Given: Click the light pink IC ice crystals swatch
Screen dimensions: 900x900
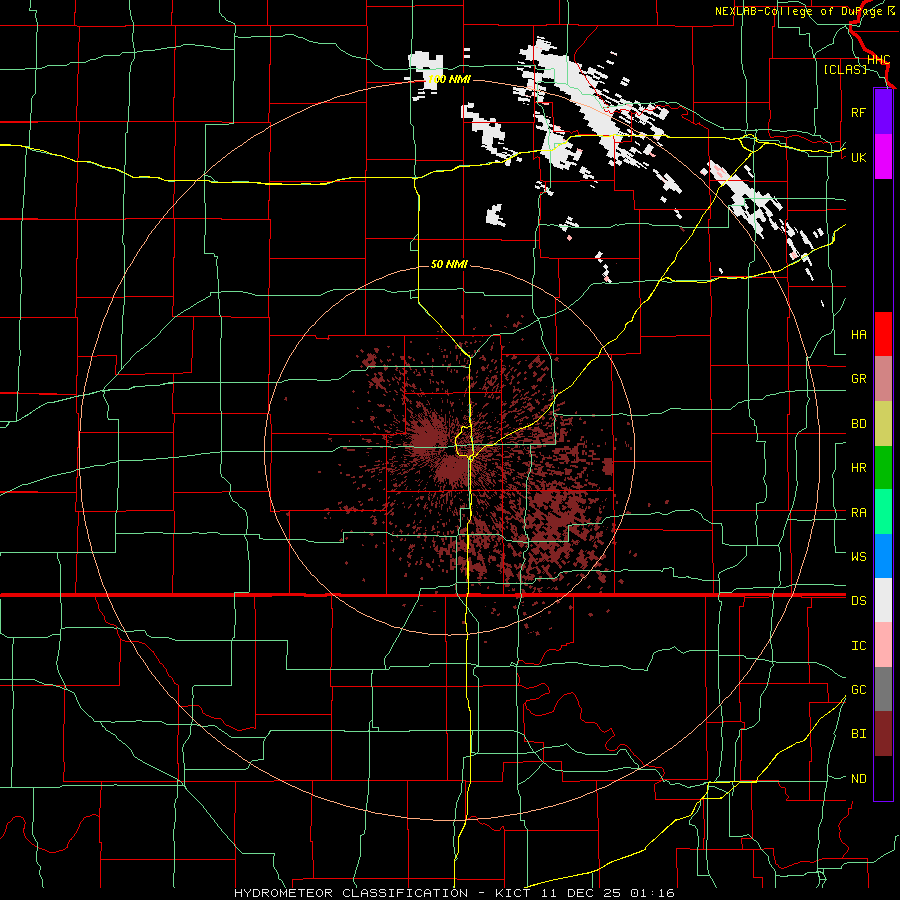Looking at the screenshot, I should click(x=883, y=645).
